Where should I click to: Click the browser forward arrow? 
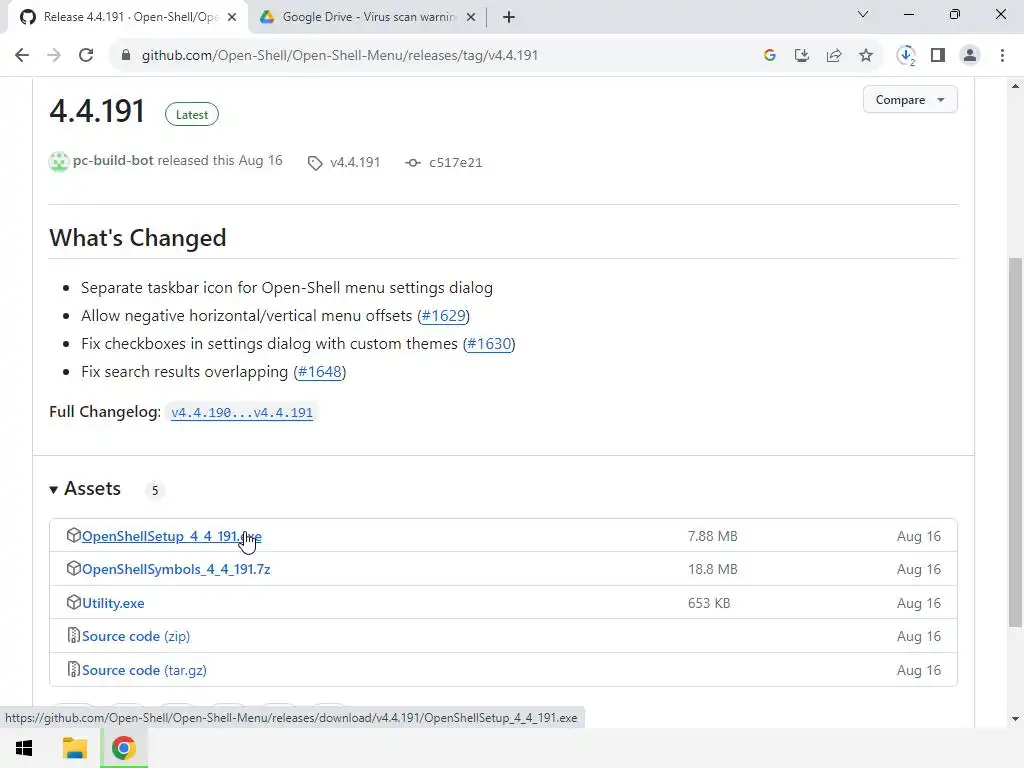[x=54, y=56]
